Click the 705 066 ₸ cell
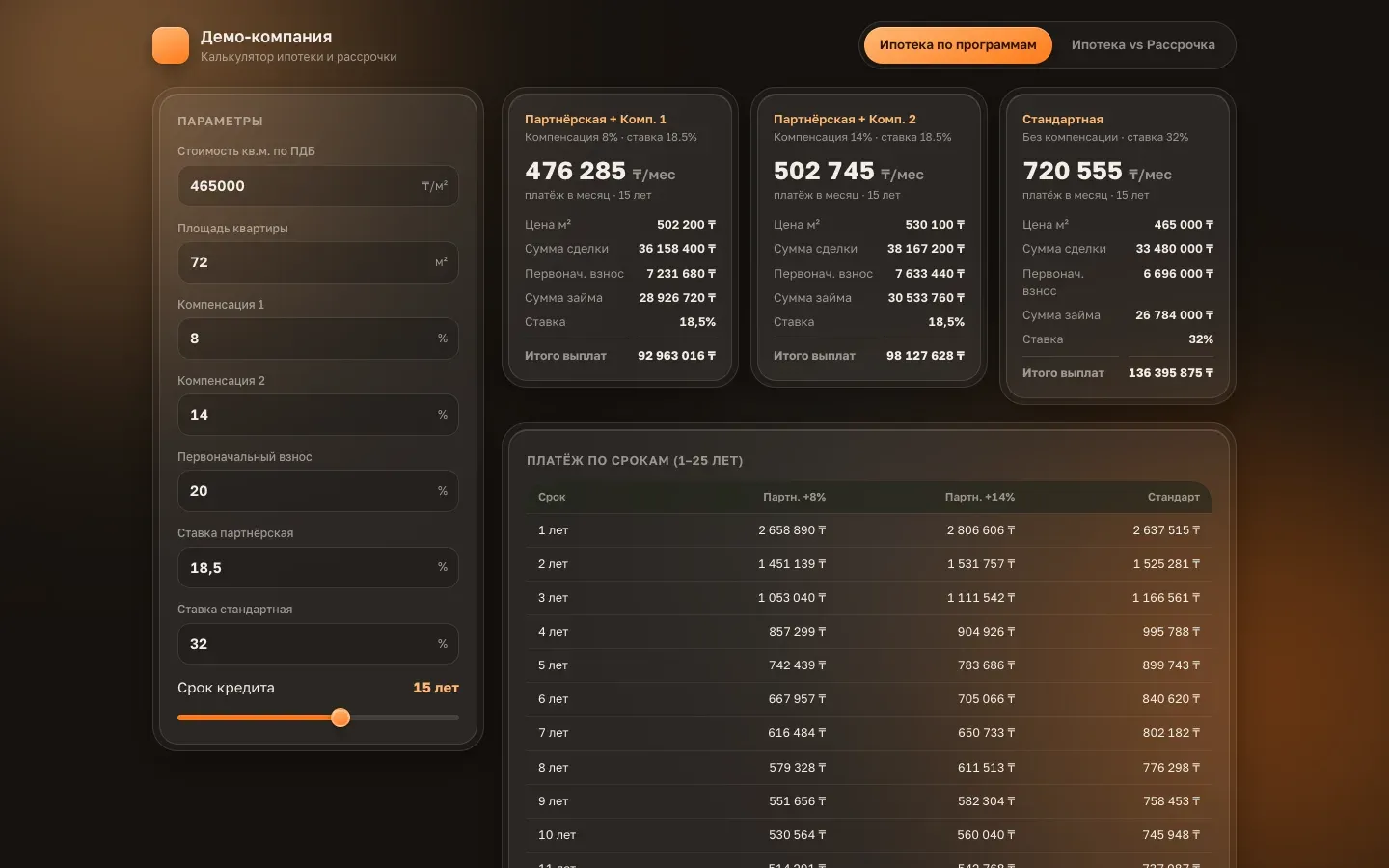The width and height of the screenshot is (1389, 868). 986,699
